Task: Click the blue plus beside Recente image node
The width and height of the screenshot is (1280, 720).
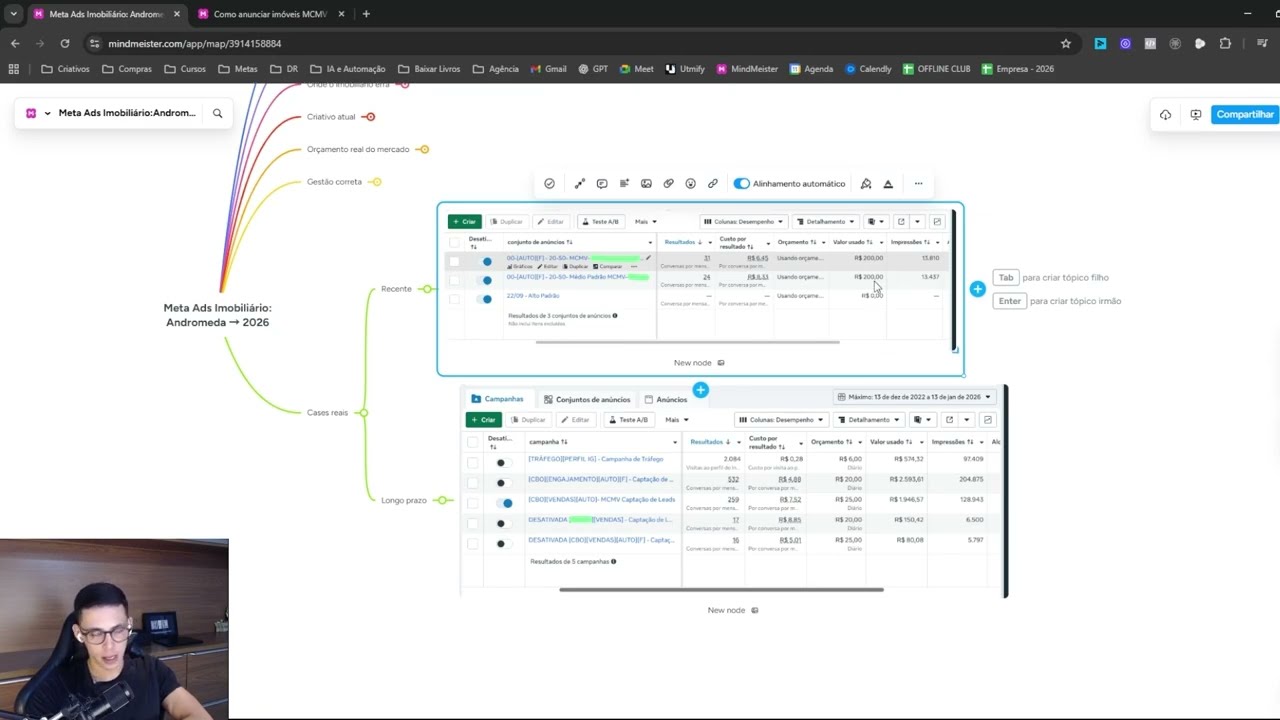Action: pyautogui.click(x=977, y=289)
